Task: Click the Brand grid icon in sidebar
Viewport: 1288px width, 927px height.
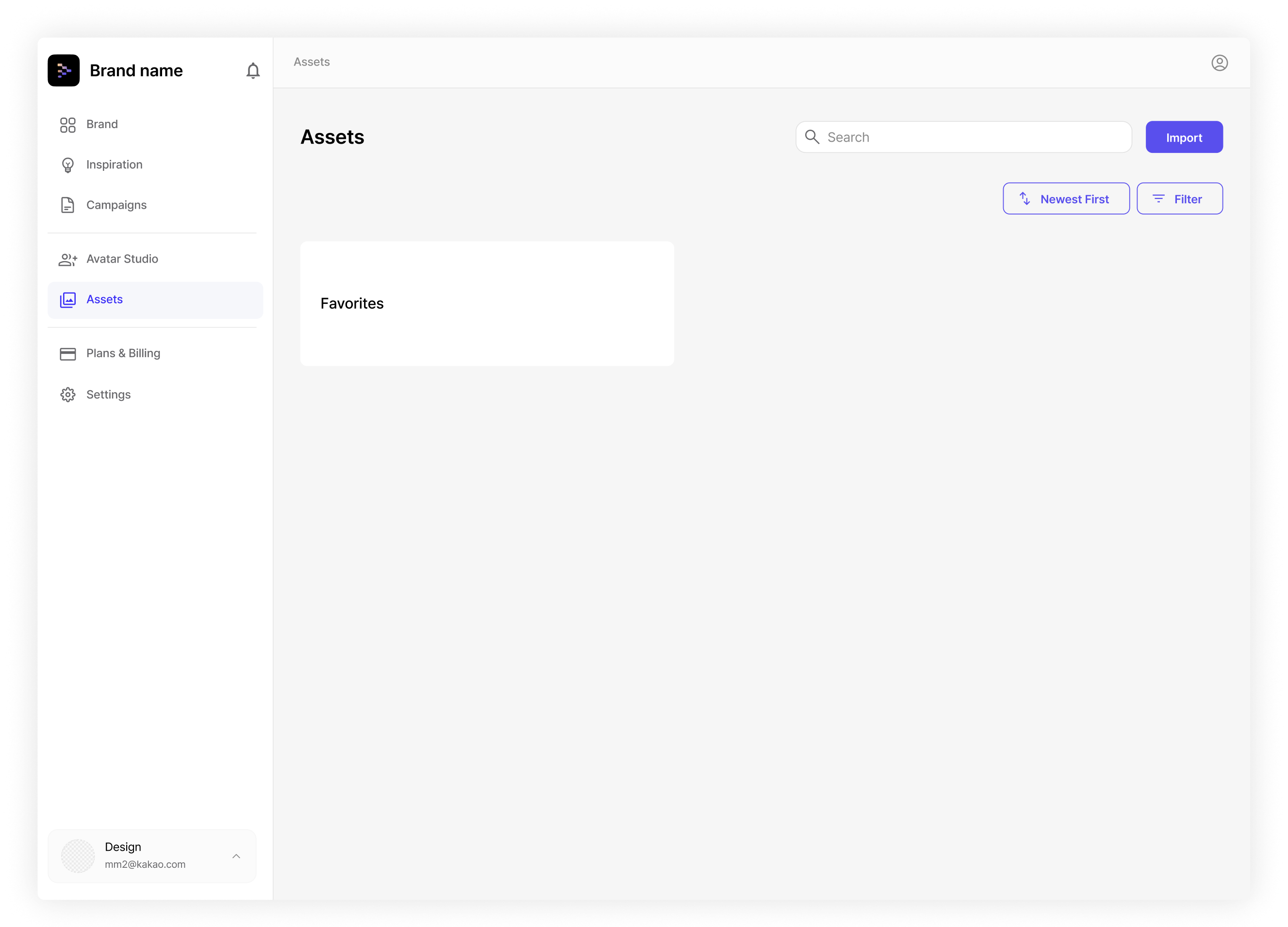Action: click(x=67, y=124)
